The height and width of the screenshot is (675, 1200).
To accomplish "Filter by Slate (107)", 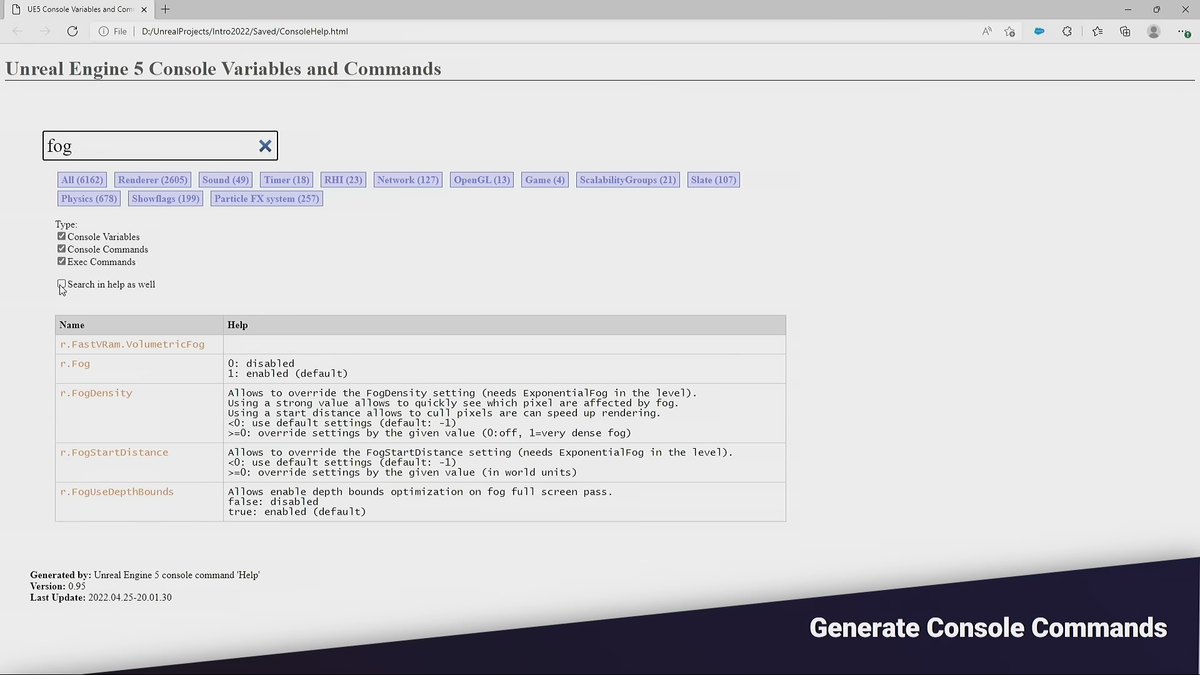I will pyautogui.click(x=713, y=180).
